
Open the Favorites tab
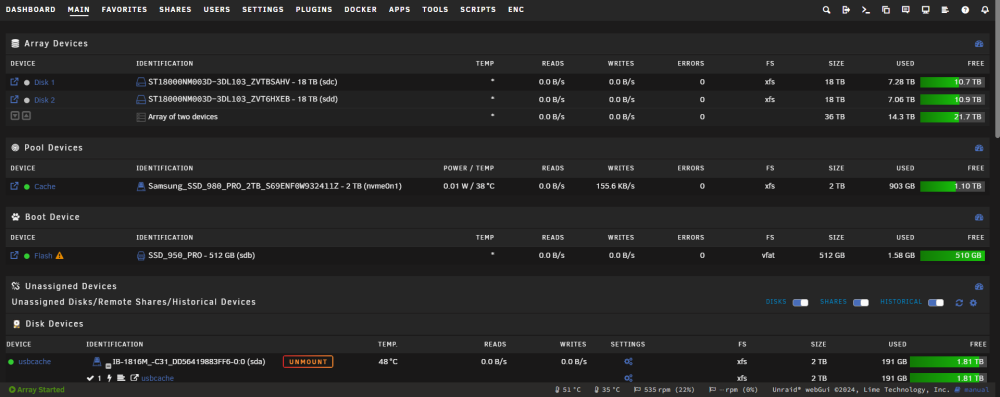pyautogui.click(x=124, y=10)
